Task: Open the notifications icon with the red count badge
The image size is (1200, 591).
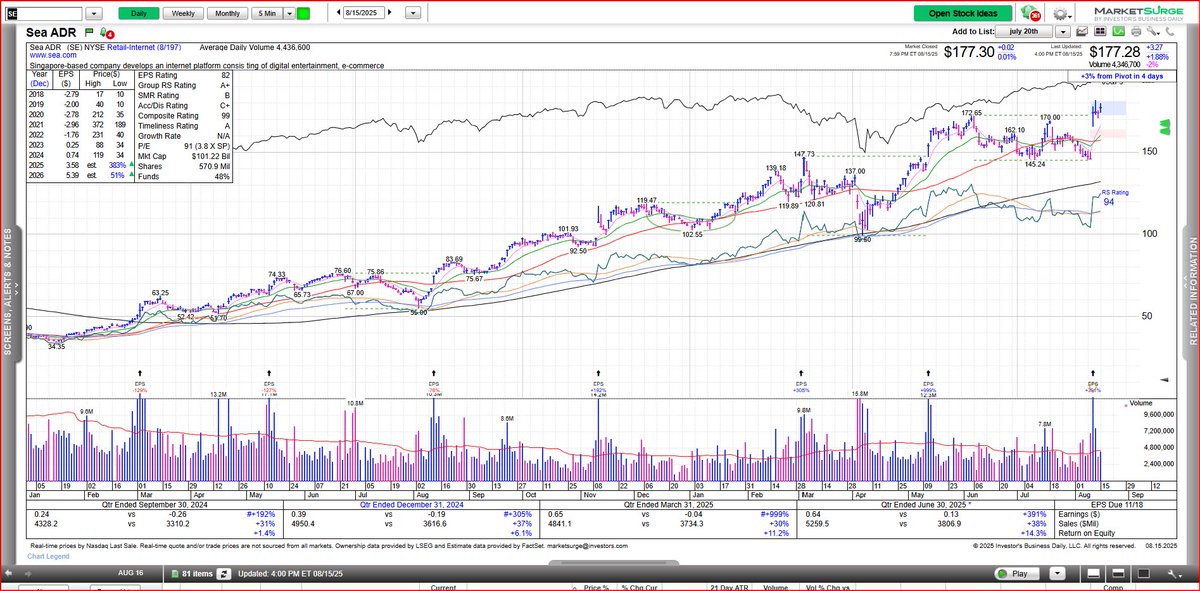Action: point(1031,14)
